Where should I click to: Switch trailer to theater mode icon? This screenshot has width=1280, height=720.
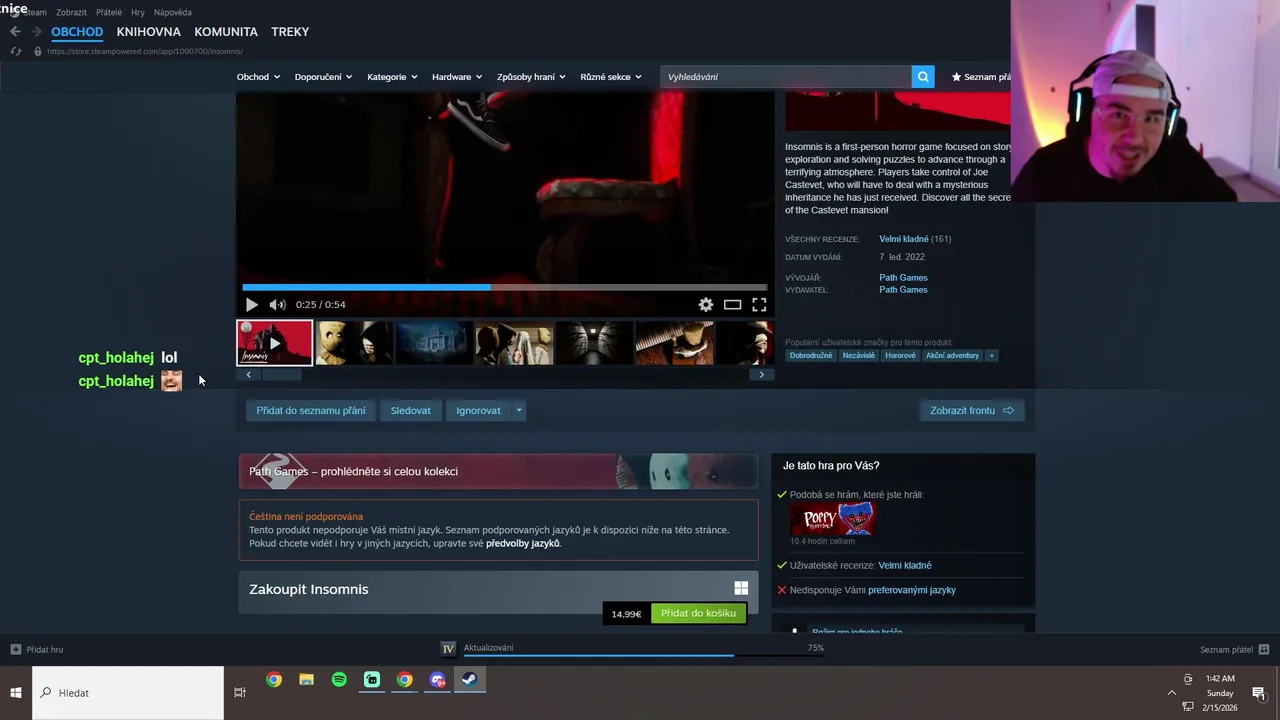click(733, 305)
